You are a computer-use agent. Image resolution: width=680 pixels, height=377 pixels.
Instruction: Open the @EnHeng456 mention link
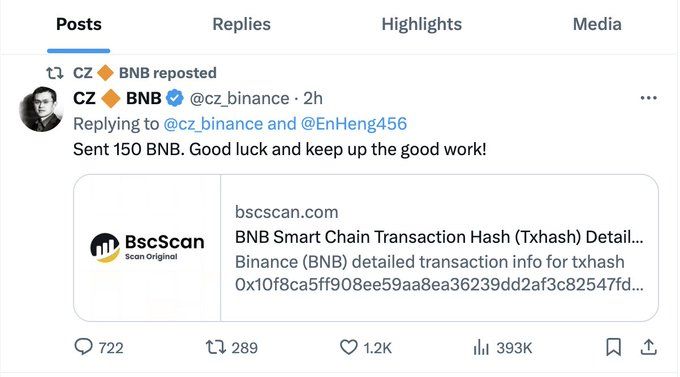tap(354, 124)
